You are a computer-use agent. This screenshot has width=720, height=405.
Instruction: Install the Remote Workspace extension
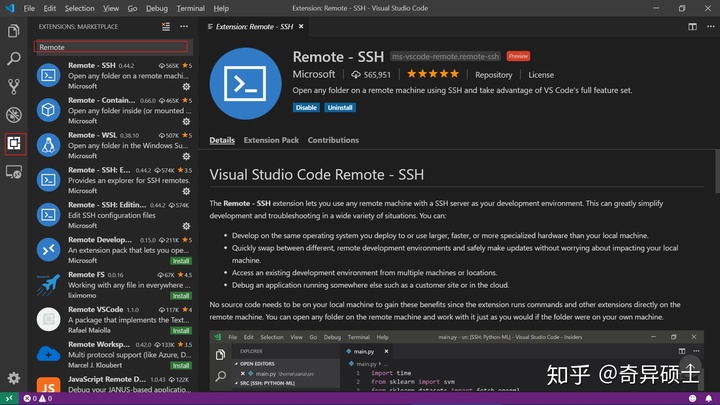point(181,366)
